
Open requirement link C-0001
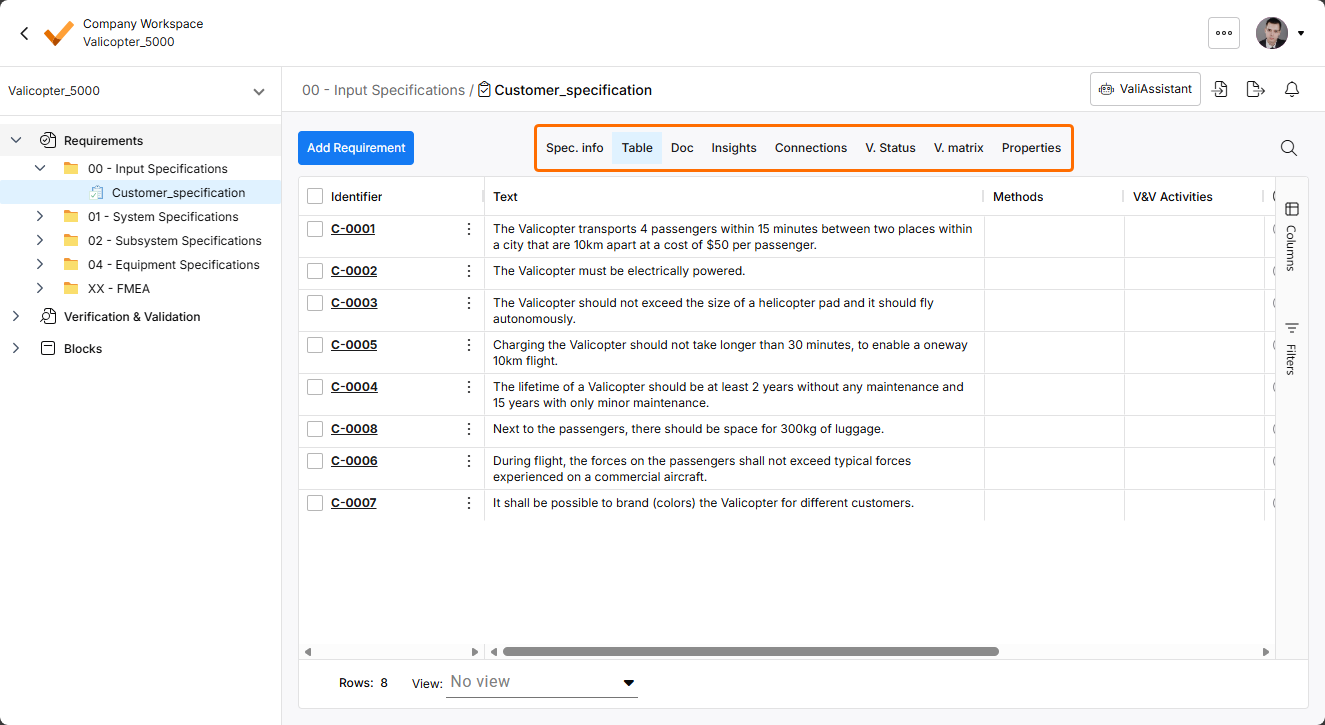click(353, 229)
